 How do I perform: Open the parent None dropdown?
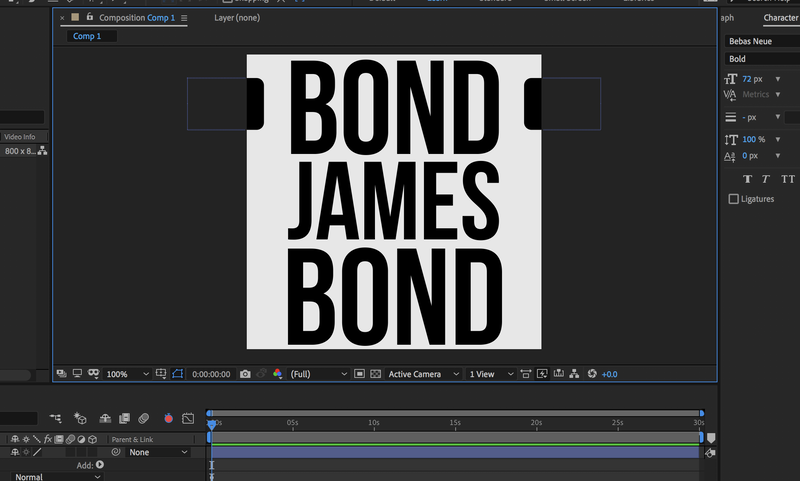tap(158, 452)
